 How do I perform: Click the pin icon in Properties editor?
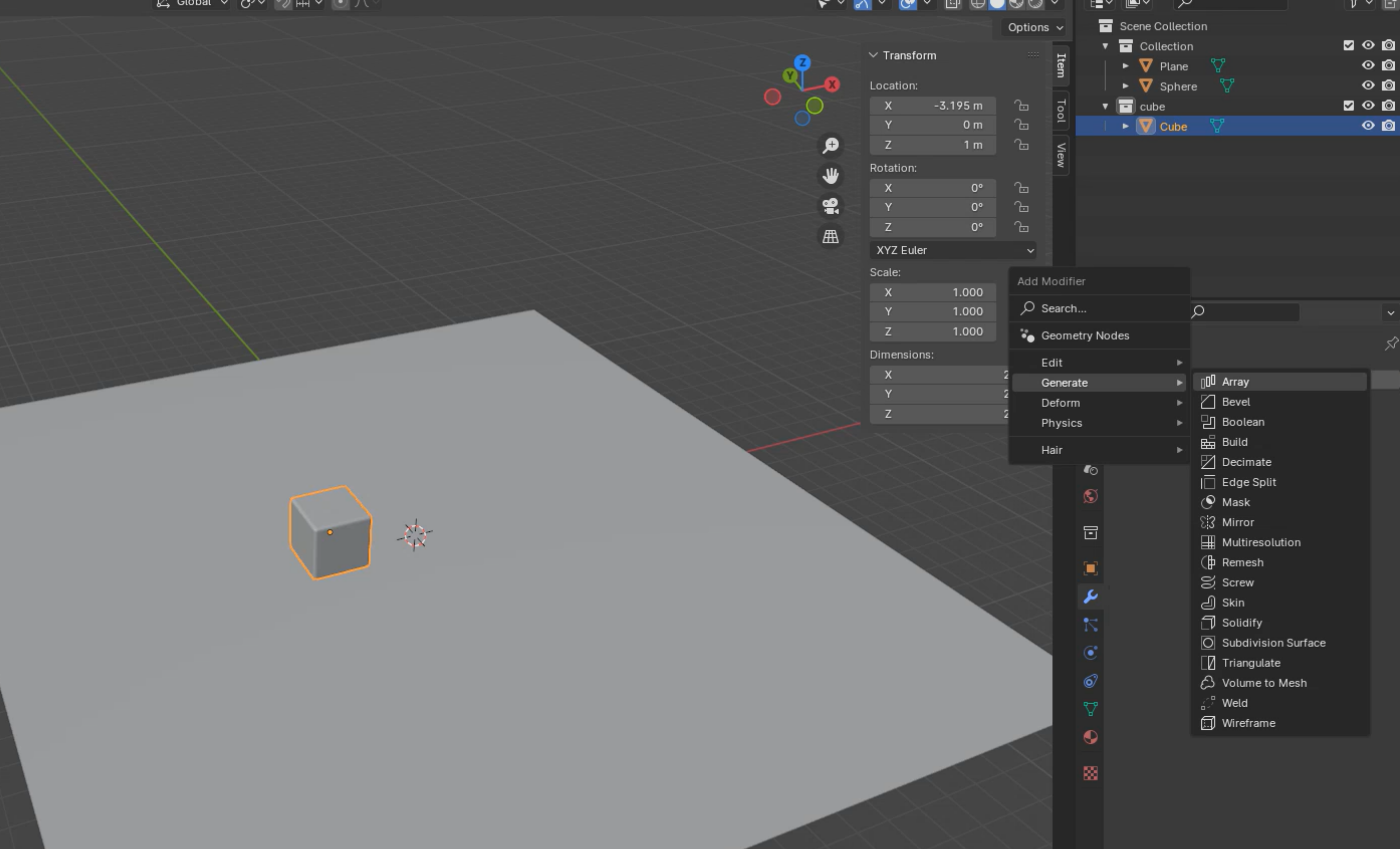click(x=1391, y=343)
